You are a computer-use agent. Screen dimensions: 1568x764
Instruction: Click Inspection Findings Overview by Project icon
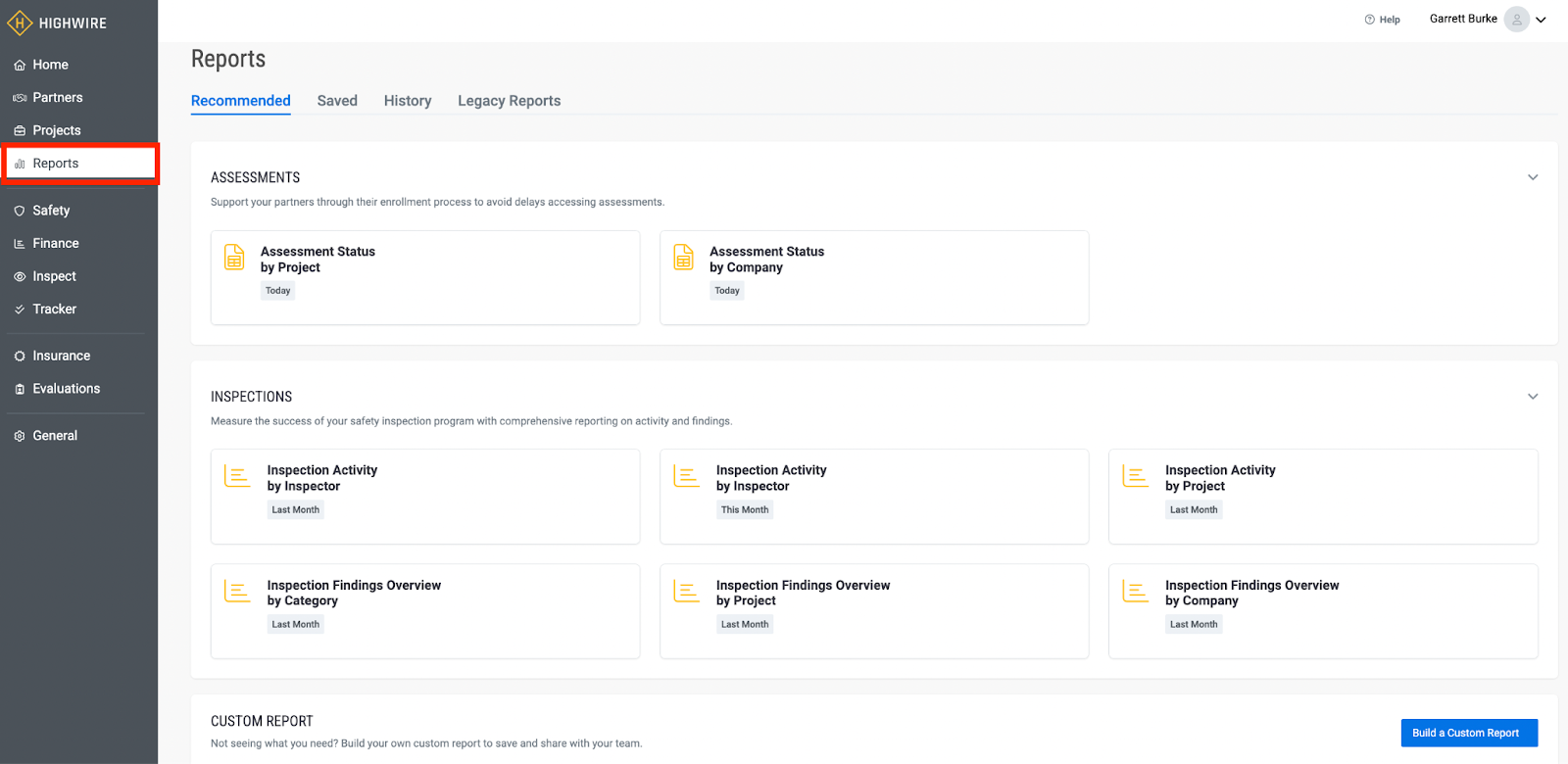(x=686, y=591)
